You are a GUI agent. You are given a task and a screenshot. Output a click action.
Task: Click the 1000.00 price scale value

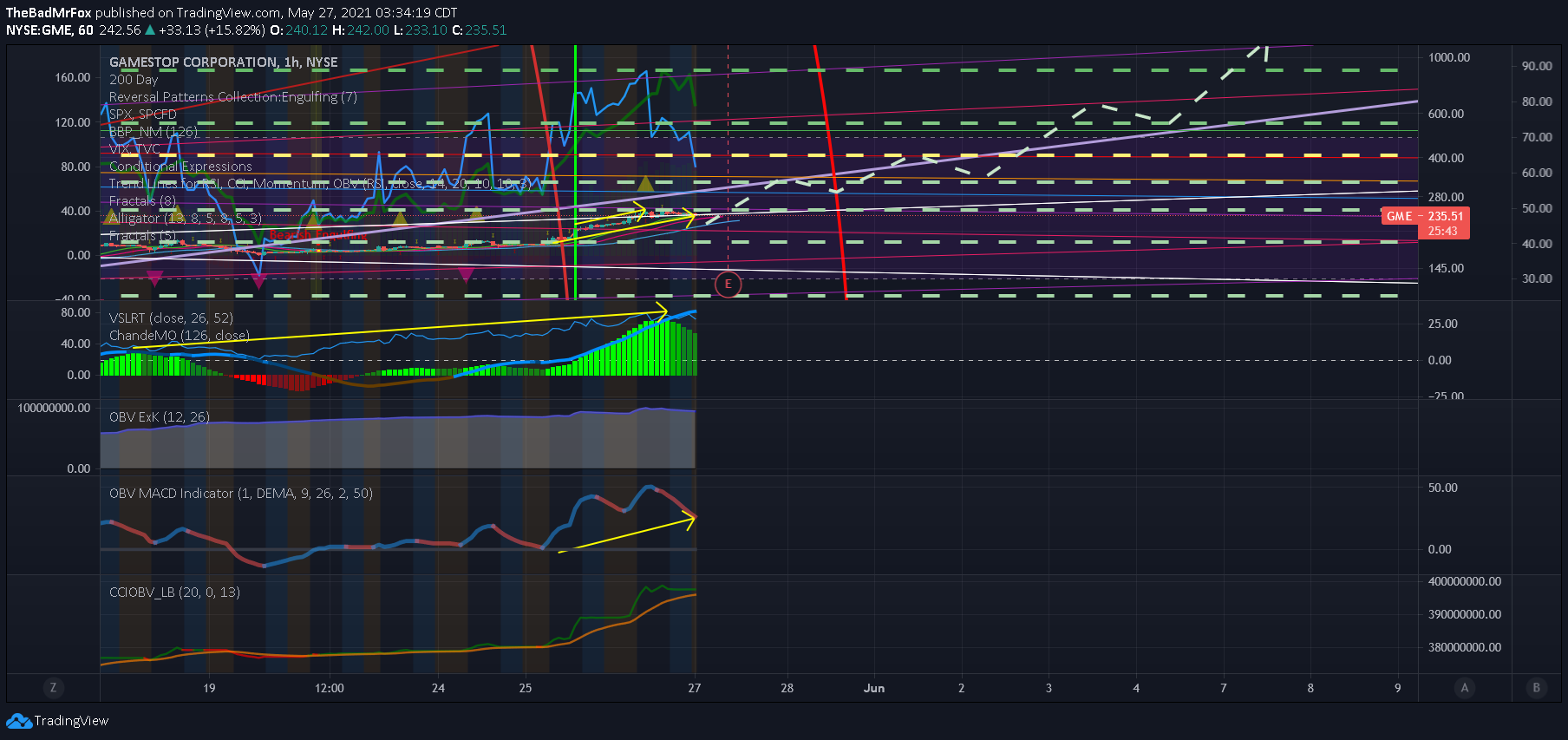coord(1449,57)
